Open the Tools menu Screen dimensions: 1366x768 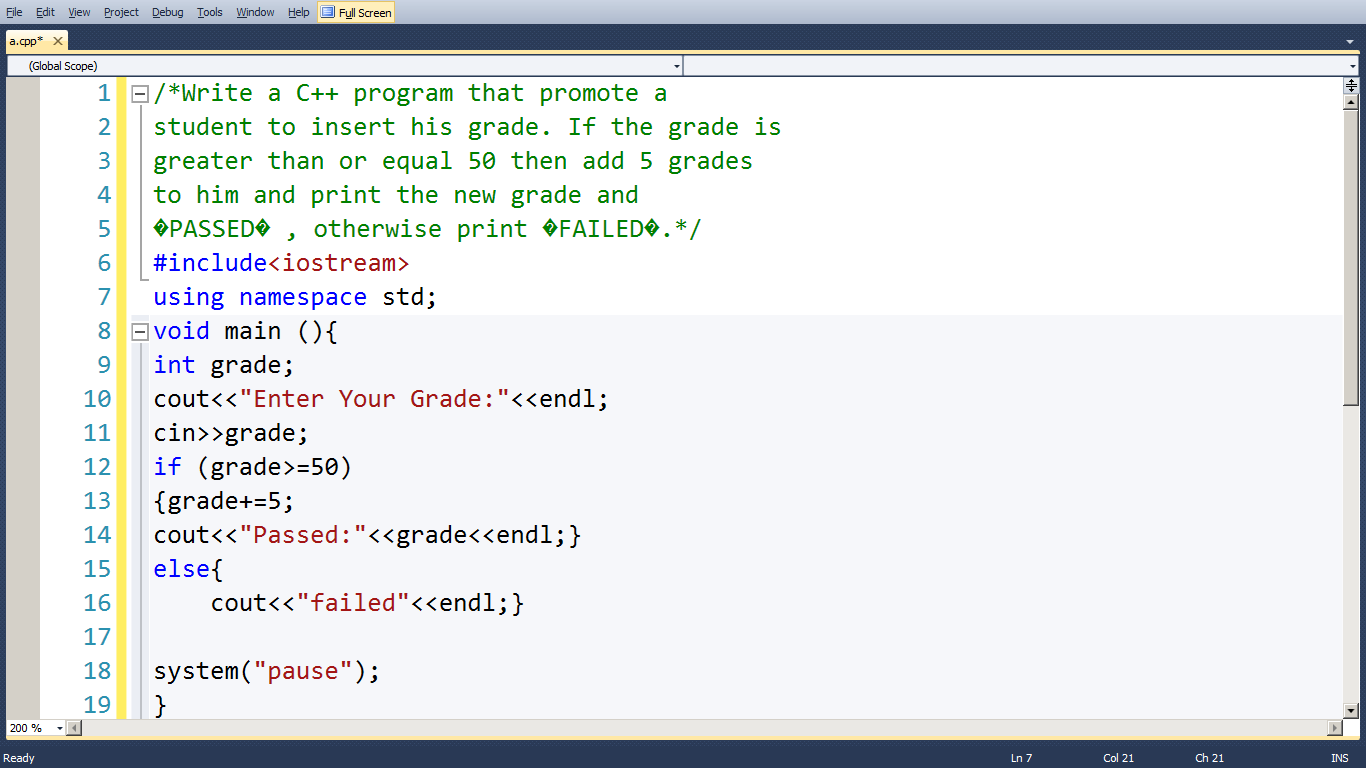pos(209,12)
